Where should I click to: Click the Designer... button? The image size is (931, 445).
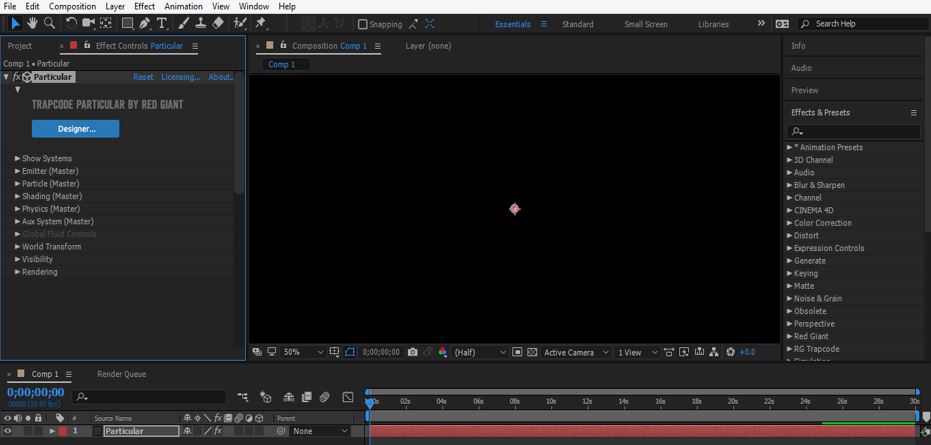[75, 129]
